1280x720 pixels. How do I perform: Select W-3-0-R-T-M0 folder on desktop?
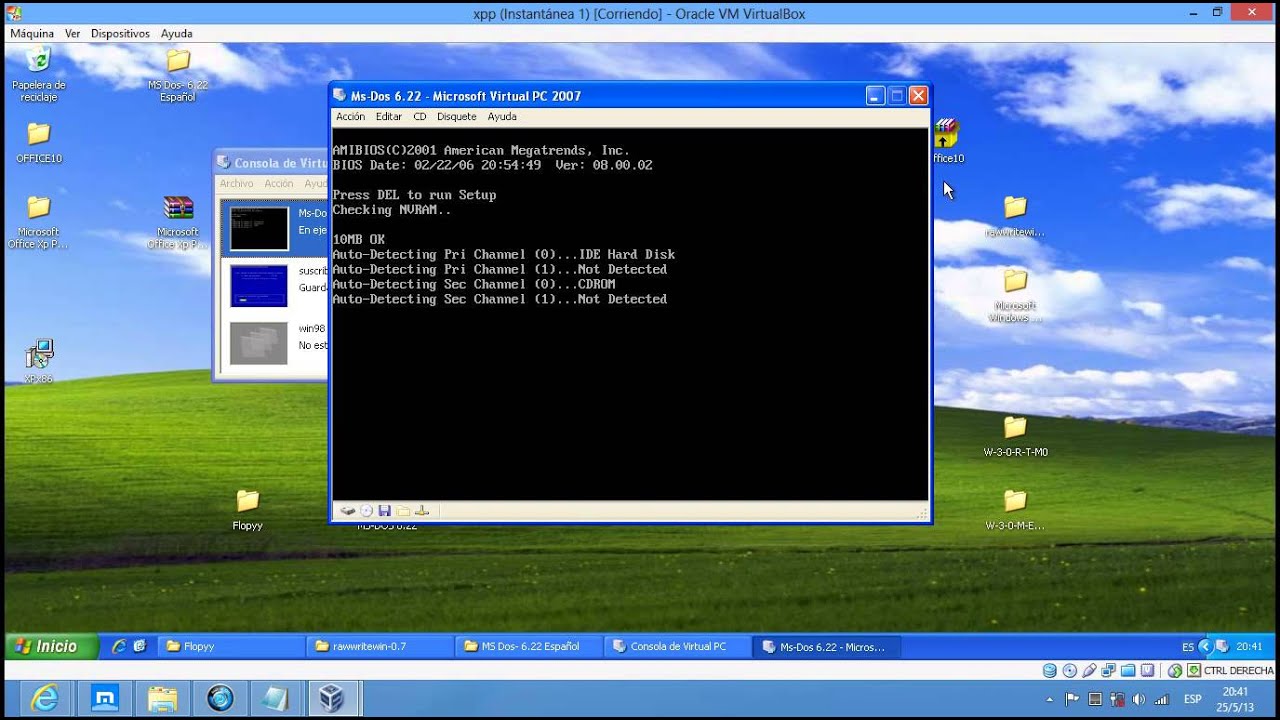1015,437
